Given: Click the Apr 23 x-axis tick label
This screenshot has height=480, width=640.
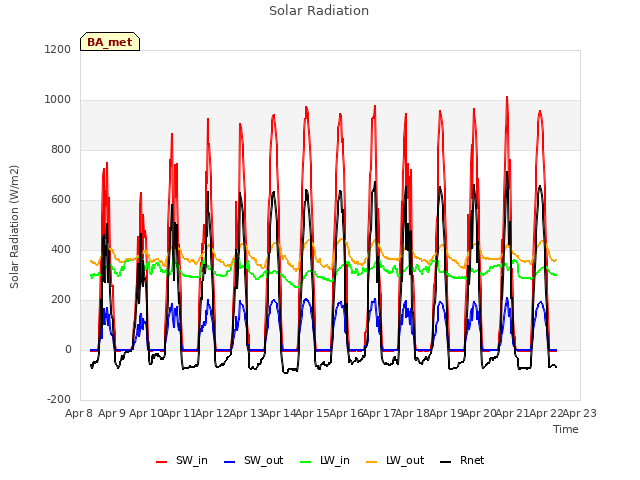Looking at the screenshot, I should [580, 413].
